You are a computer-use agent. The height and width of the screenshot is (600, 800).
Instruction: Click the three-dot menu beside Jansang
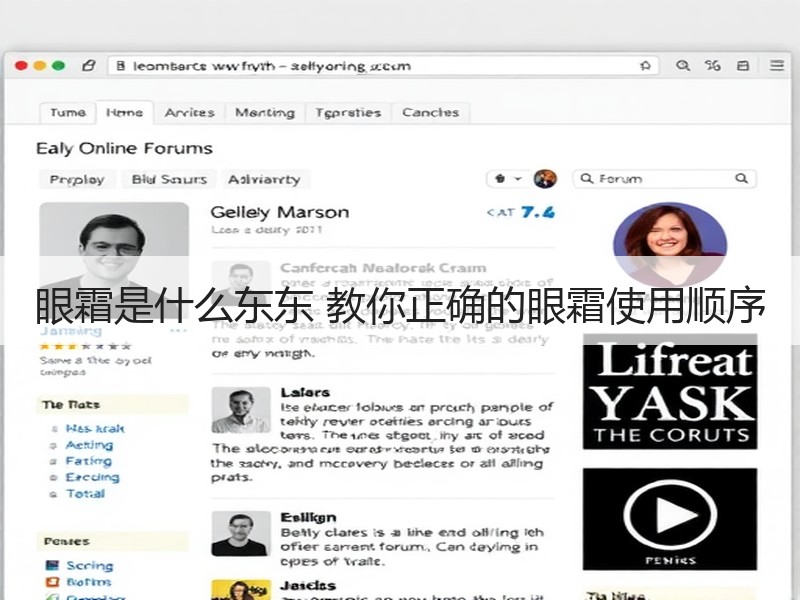pos(178,331)
